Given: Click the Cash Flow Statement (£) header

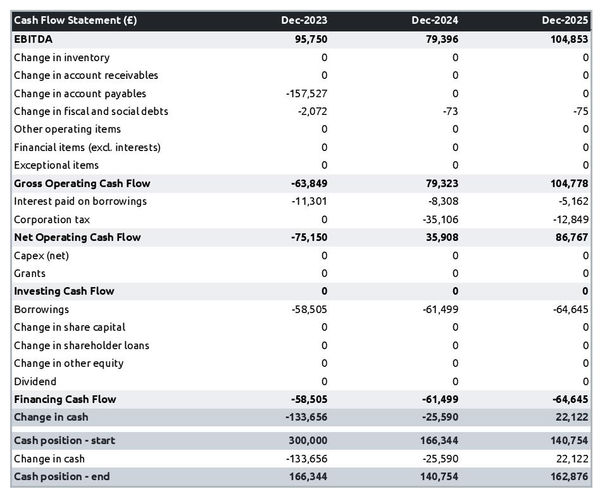Looking at the screenshot, I should pos(75,20).
